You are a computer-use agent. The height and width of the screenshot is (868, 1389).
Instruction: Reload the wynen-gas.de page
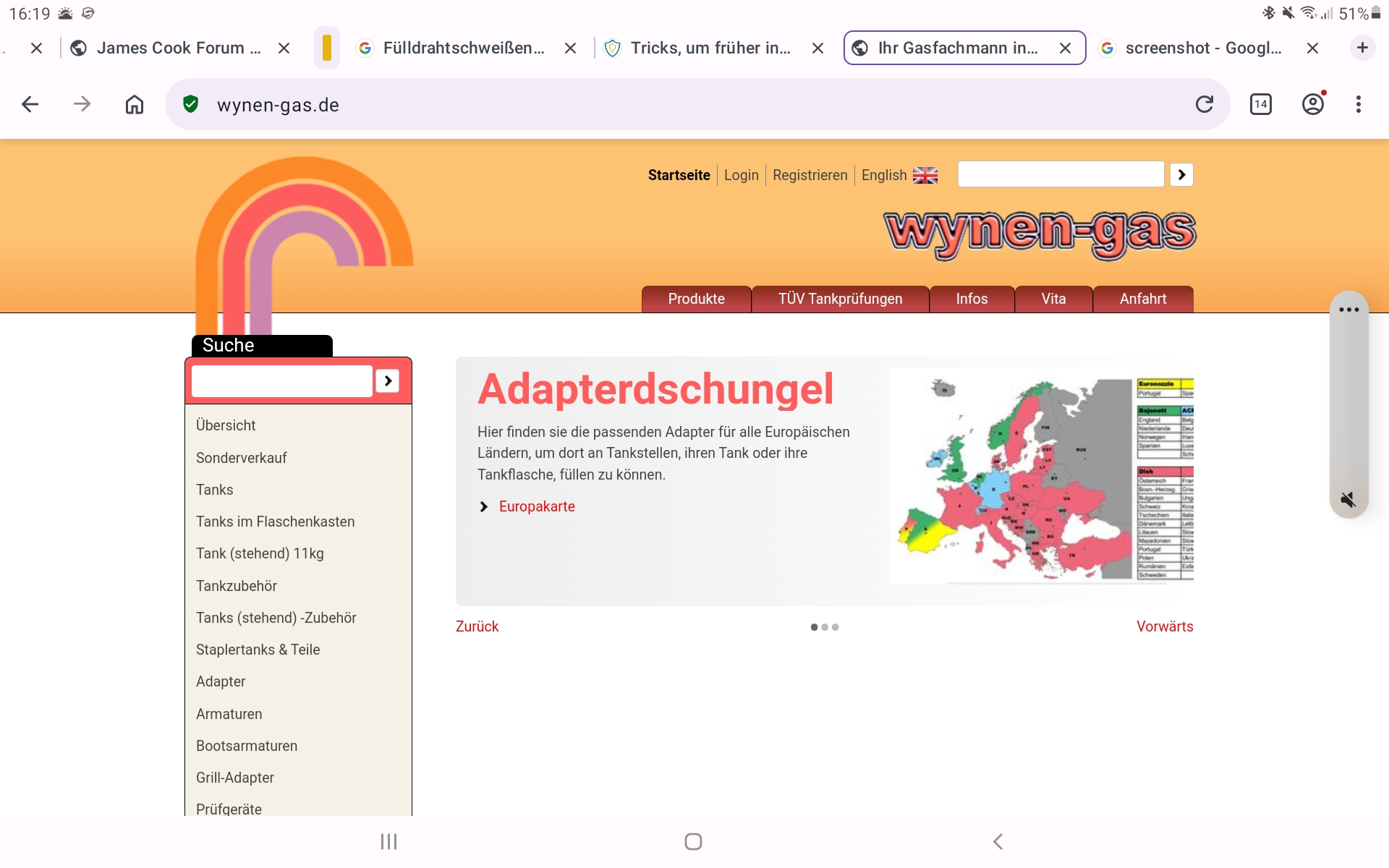(1204, 104)
